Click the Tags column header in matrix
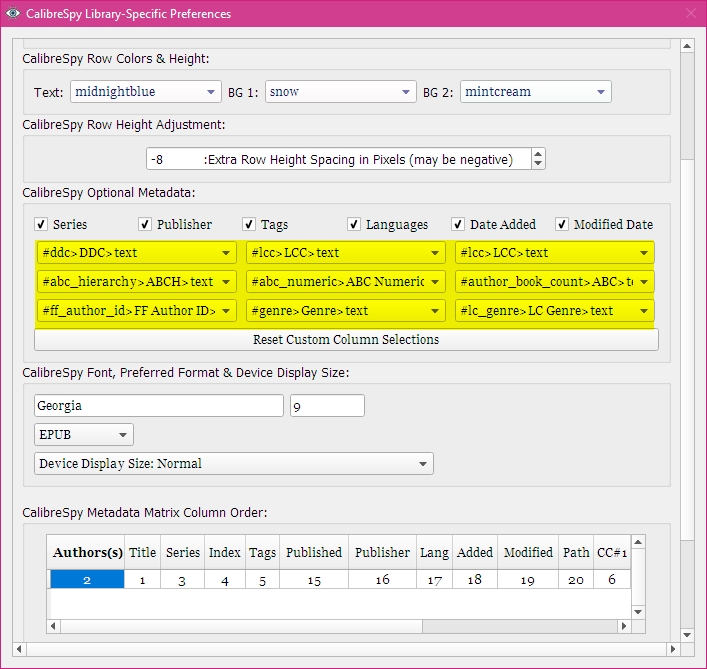 coord(262,552)
